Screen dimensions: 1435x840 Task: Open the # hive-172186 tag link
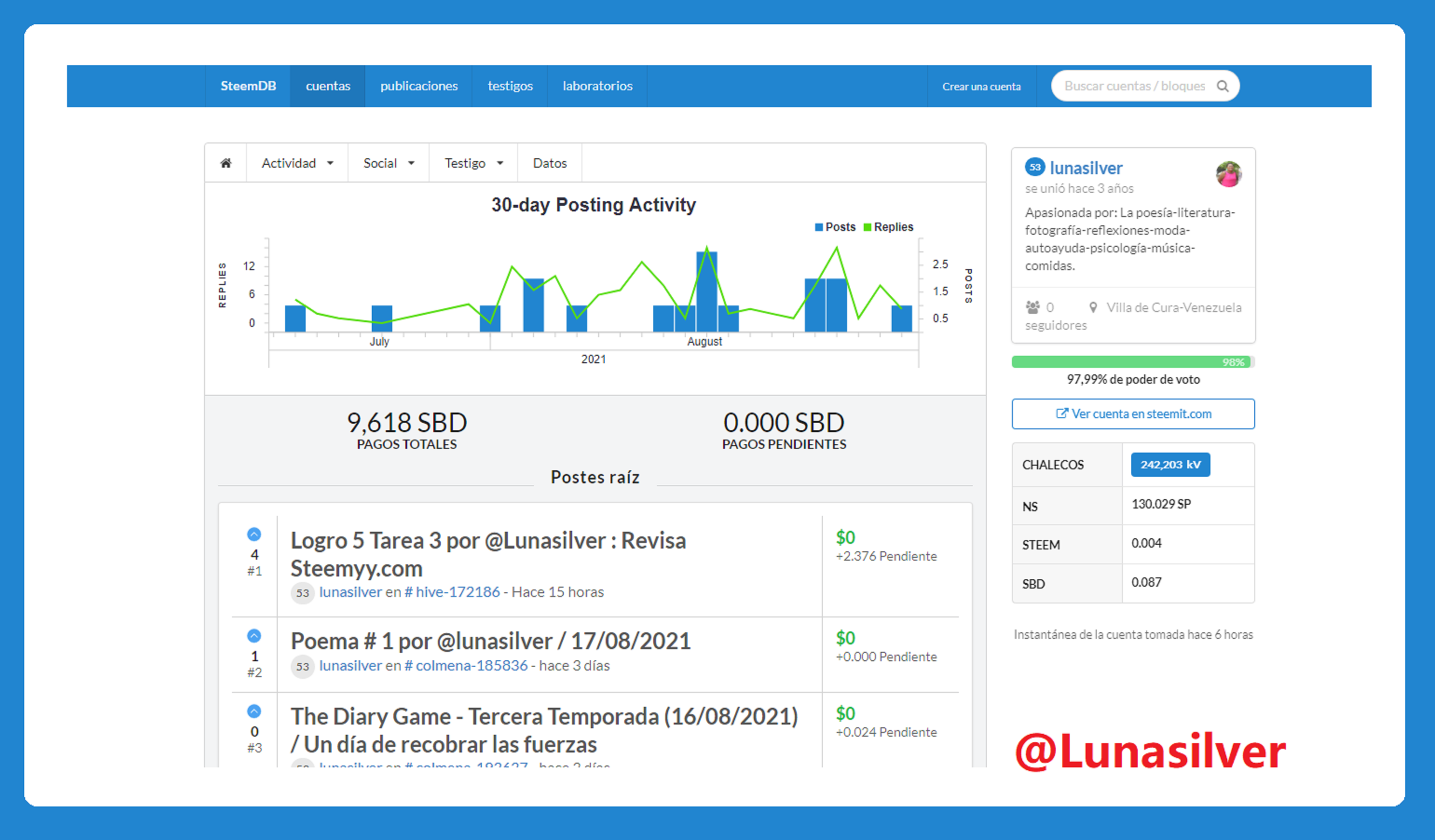coord(452,592)
